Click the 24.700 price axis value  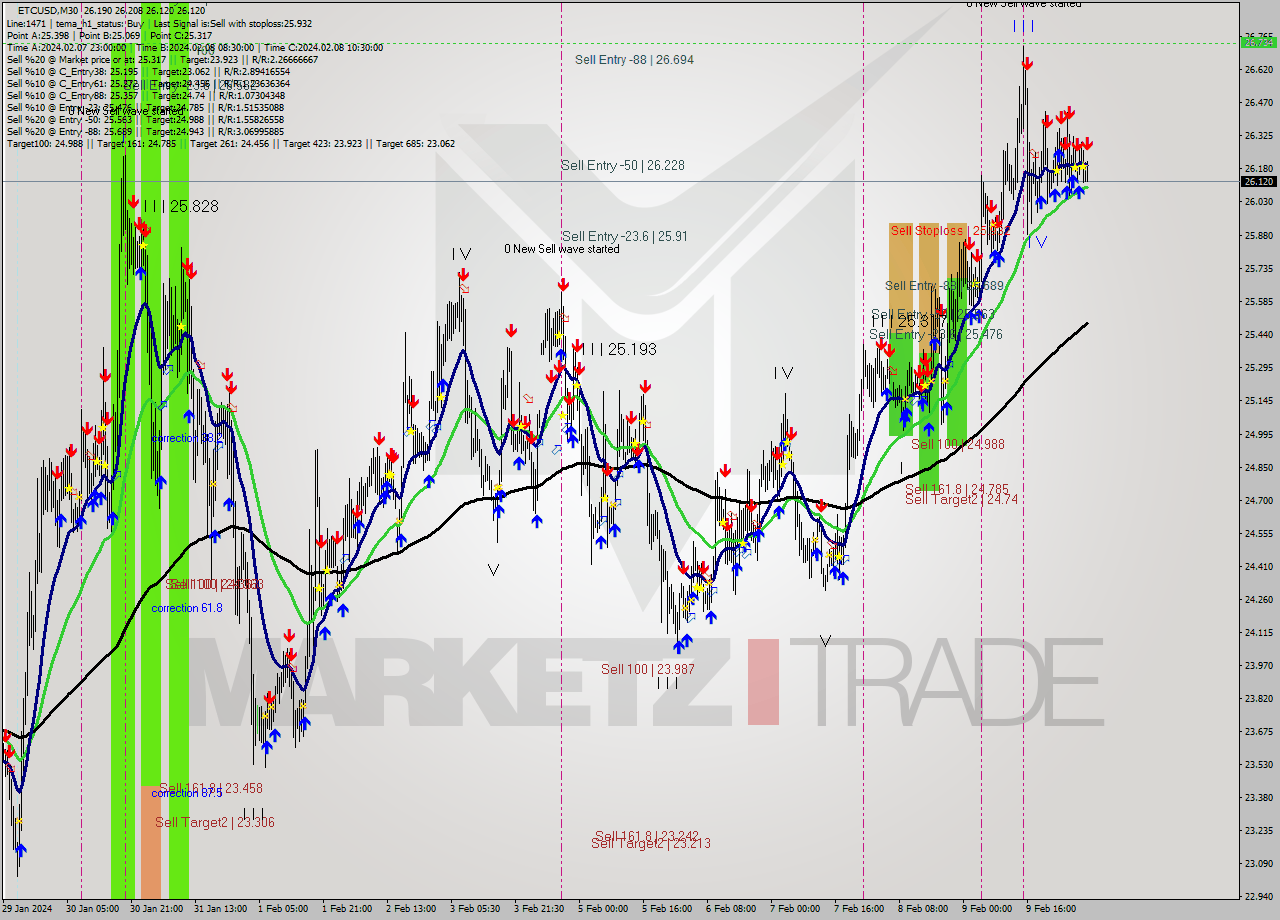point(1258,500)
